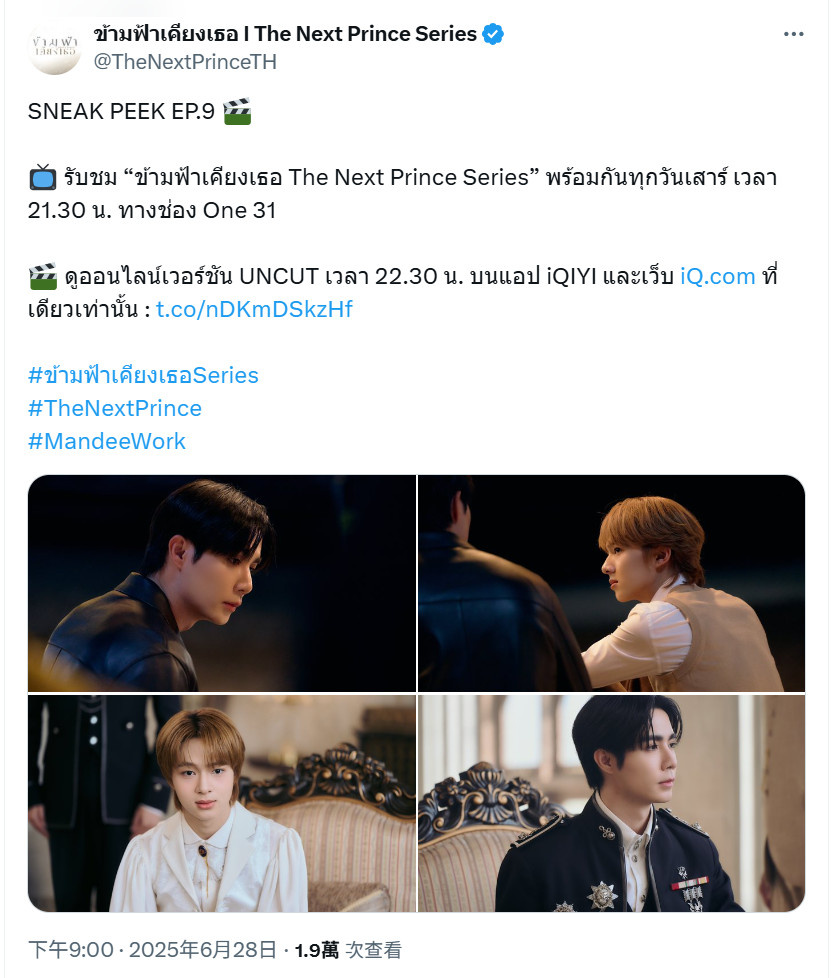Open hashtag #MandeeWork
Screen dimensions: 832x978
point(107,442)
